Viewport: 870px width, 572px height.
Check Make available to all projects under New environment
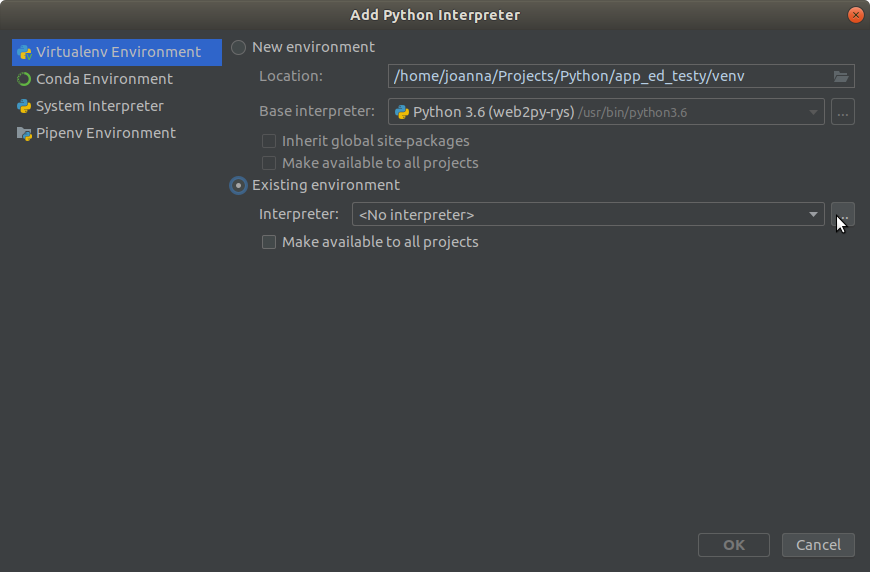coord(269,163)
